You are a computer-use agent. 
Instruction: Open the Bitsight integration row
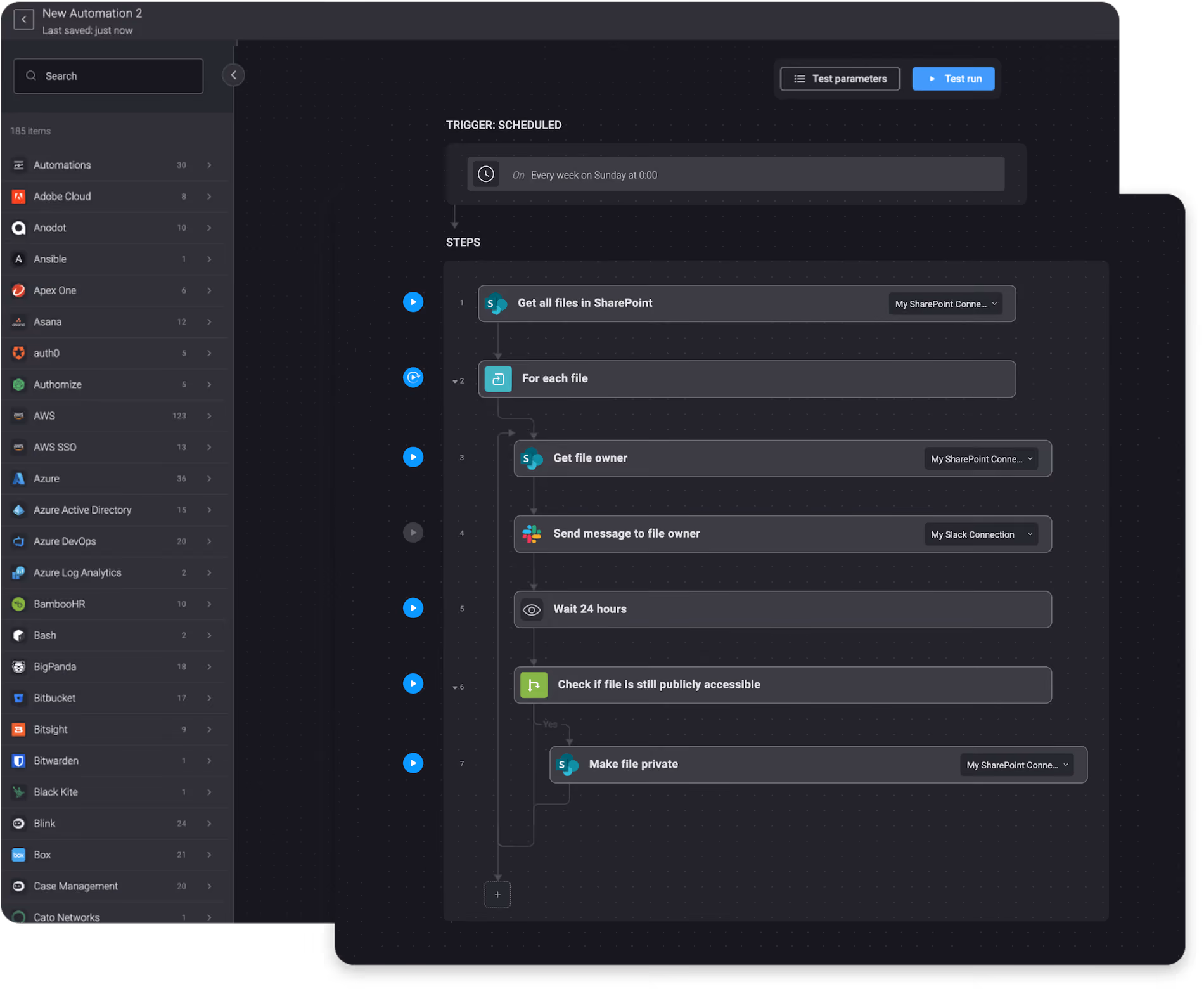tap(115, 730)
